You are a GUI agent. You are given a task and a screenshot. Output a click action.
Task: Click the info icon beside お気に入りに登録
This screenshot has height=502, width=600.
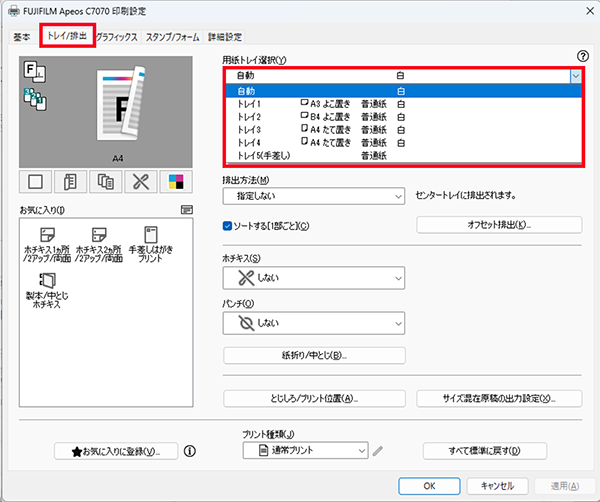(x=190, y=451)
